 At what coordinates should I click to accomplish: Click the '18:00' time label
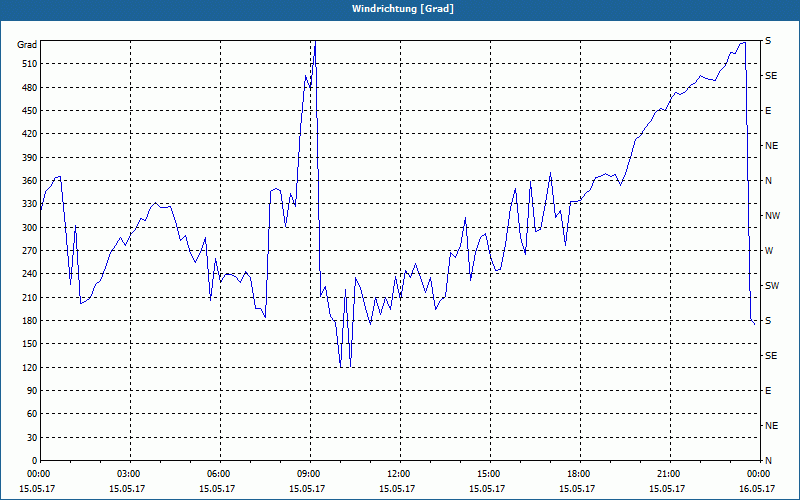coord(578,474)
